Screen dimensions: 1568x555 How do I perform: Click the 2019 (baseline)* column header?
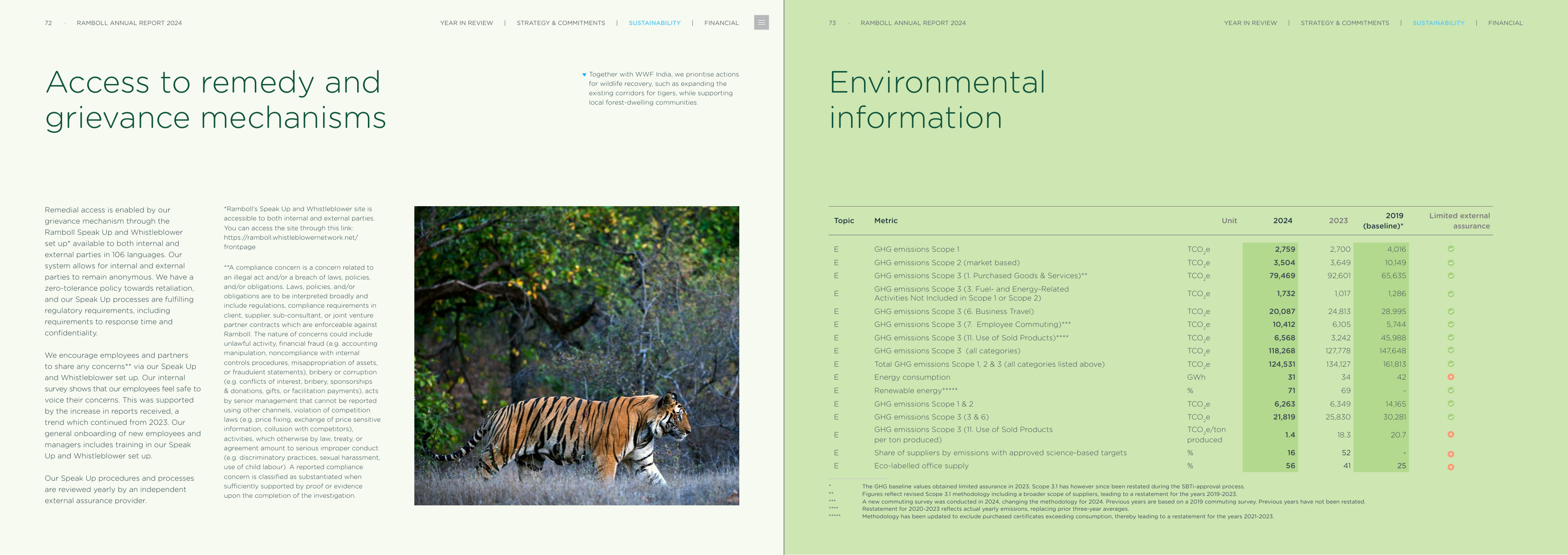coord(1383,220)
